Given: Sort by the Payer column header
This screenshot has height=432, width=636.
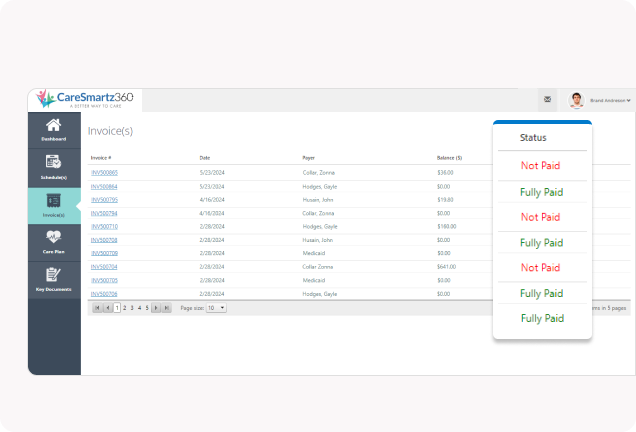Looking at the screenshot, I should pos(308,158).
